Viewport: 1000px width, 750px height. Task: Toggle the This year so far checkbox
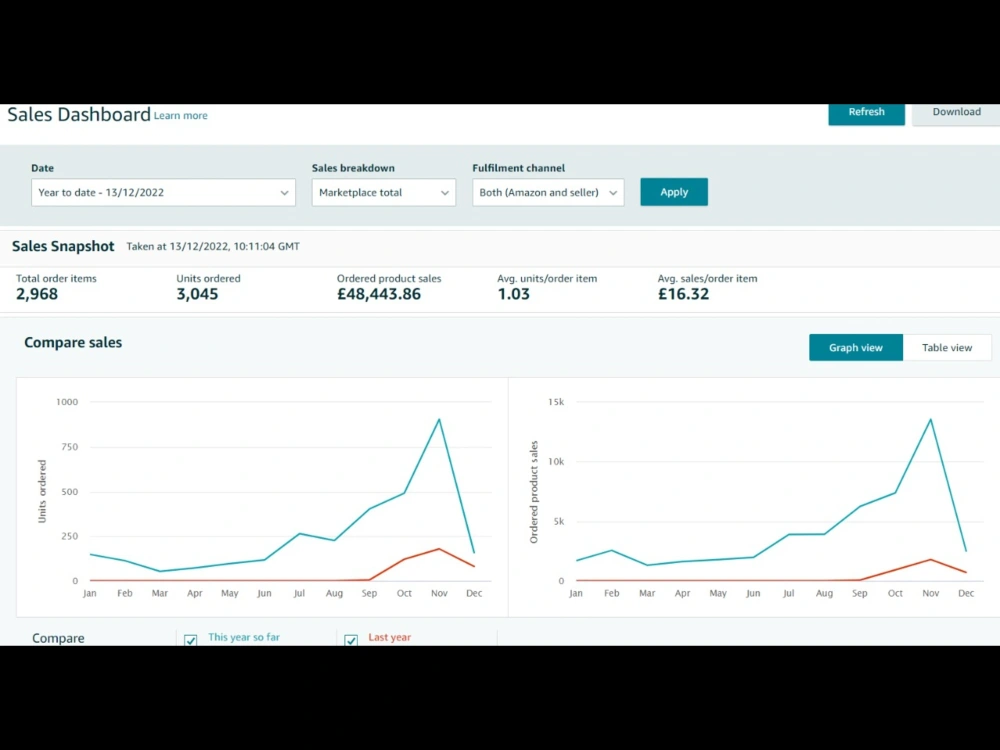[190, 640]
